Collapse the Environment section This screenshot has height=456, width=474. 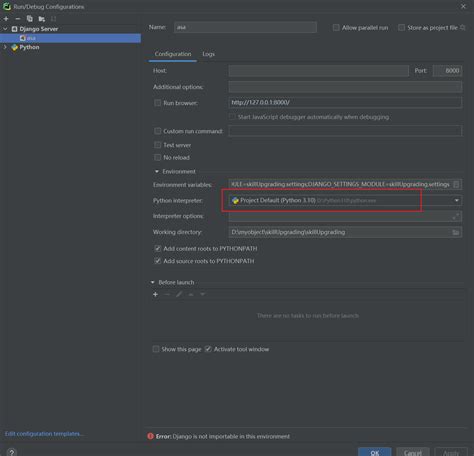pos(157,171)
